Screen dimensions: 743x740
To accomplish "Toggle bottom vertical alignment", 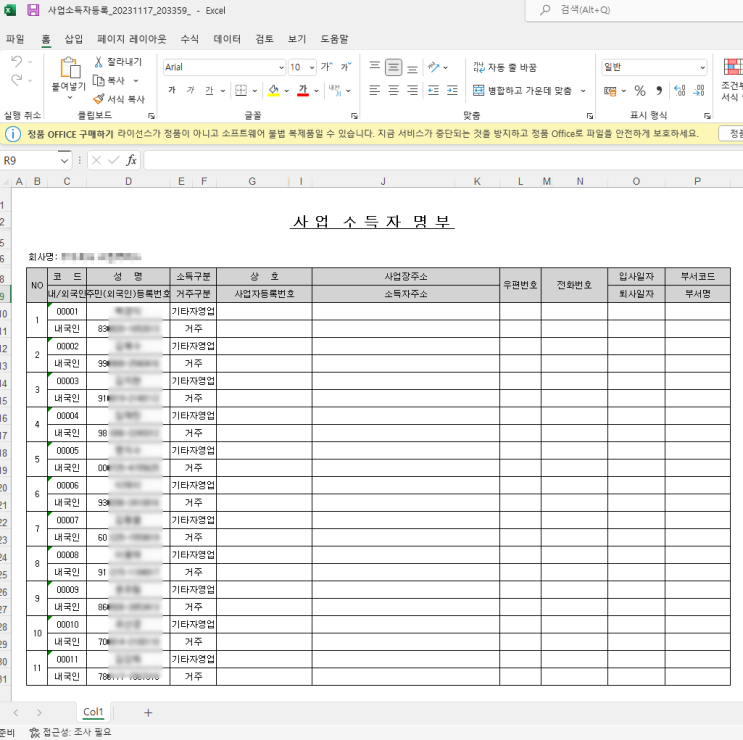I will [x=413, y=68].
